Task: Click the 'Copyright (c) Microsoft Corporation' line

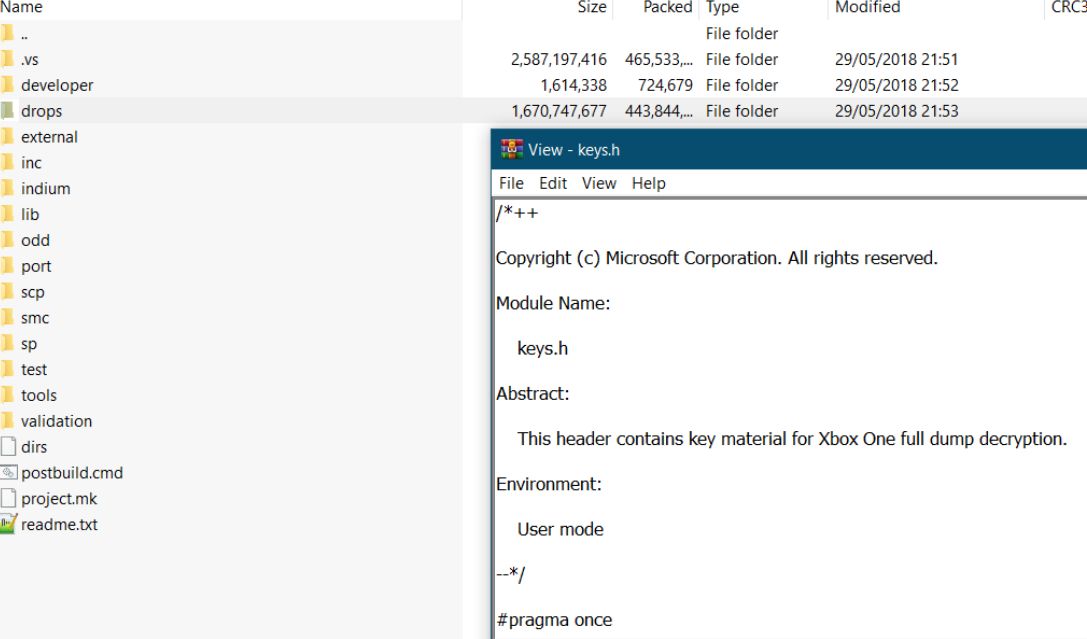Action: pos(717,258)
